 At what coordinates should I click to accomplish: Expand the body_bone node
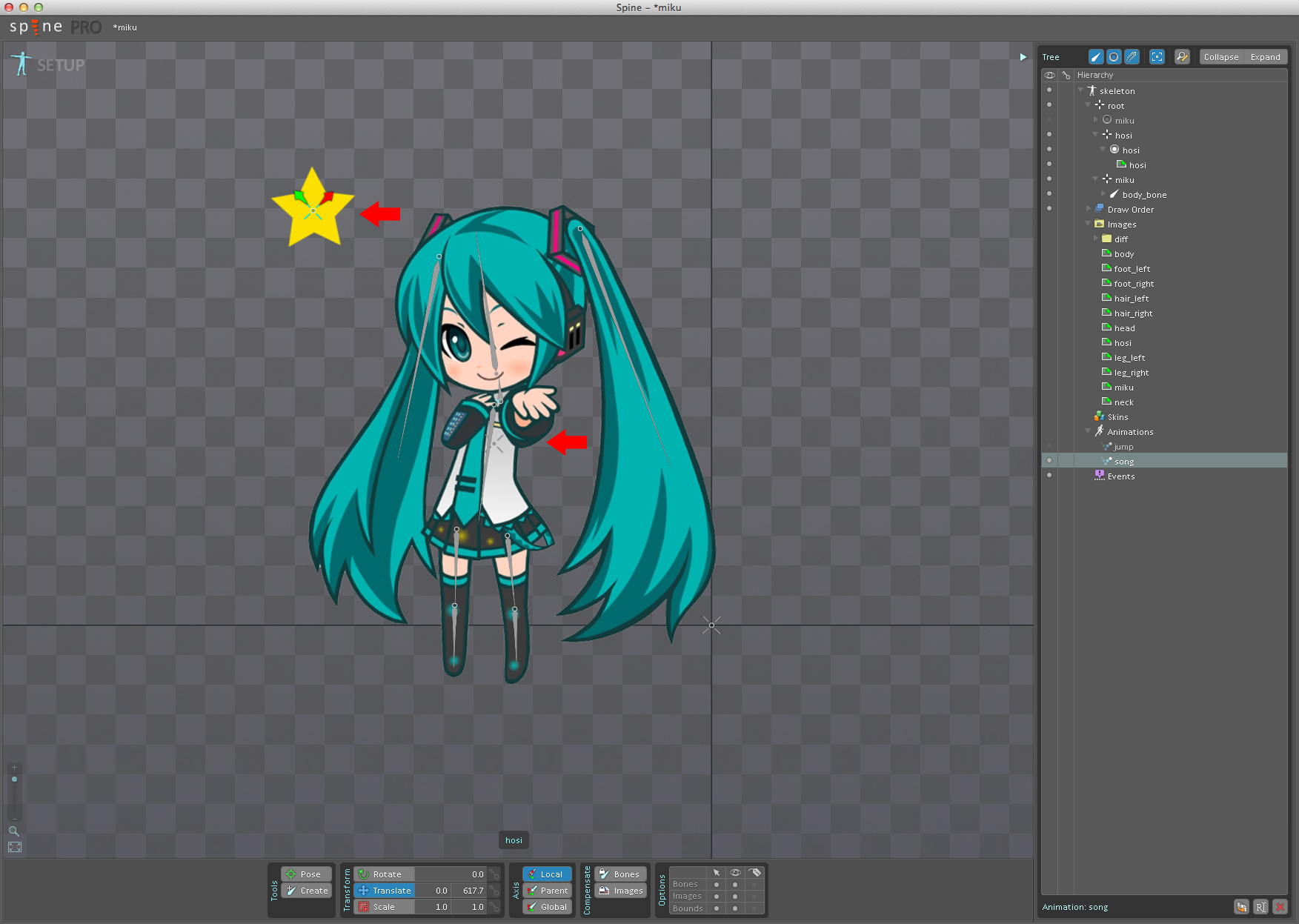pos(1103,194)
